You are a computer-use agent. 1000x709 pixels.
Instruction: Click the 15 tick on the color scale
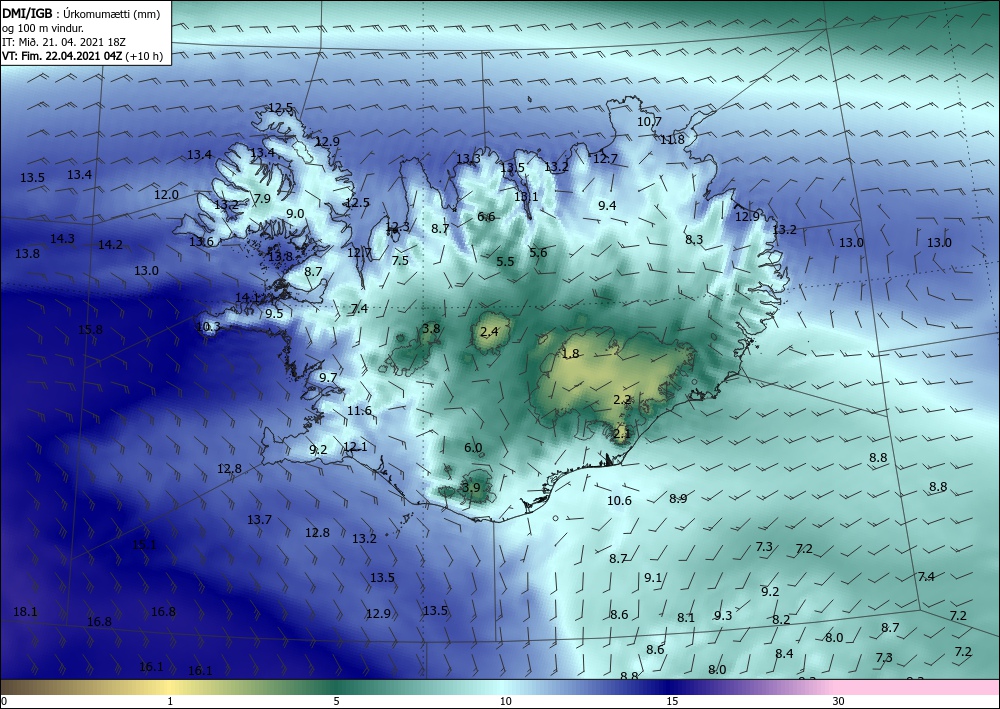672,702
